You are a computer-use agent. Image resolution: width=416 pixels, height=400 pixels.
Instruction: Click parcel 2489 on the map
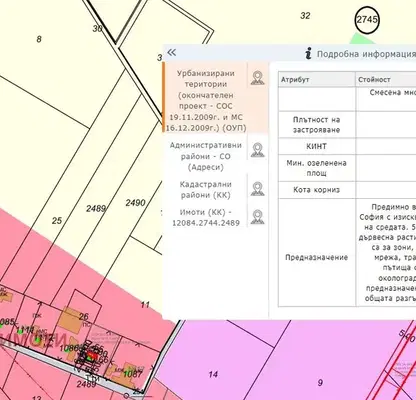(96, 208)
